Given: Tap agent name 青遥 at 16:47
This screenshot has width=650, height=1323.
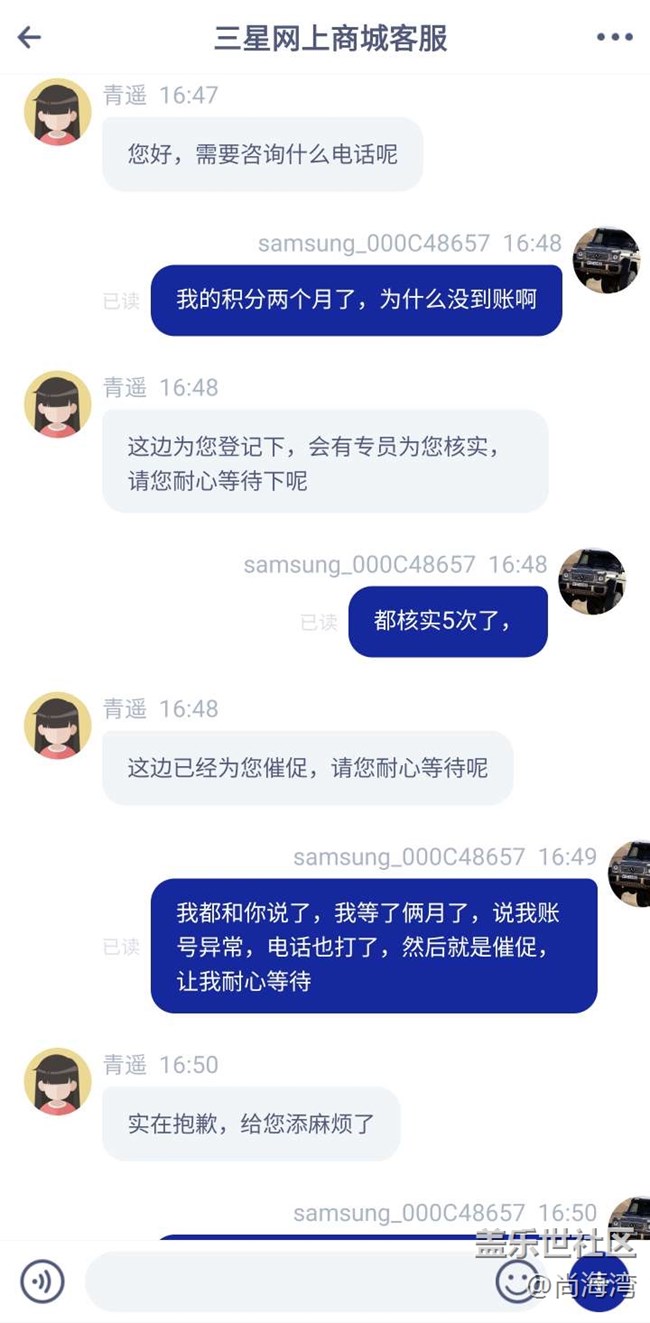Looking at the screenshot, I should point(125,95).
